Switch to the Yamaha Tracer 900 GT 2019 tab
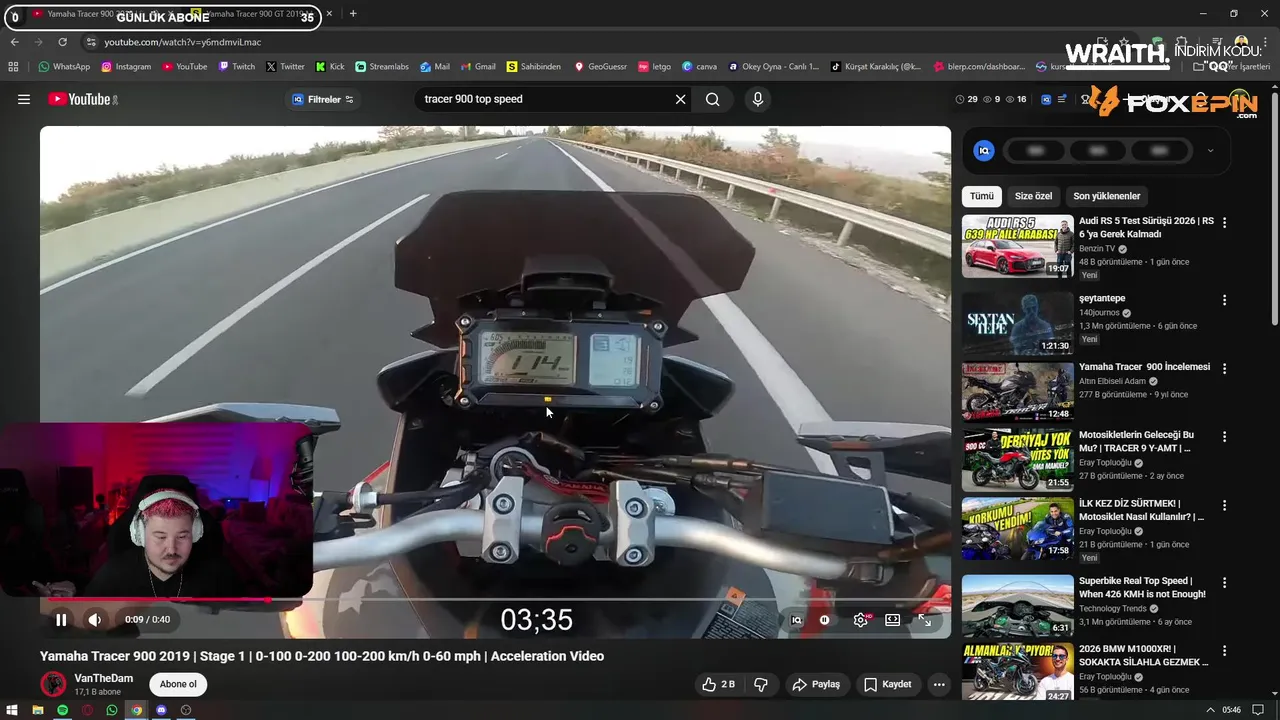This screenshot has height=720, width=1280. [x=262, y=14]
